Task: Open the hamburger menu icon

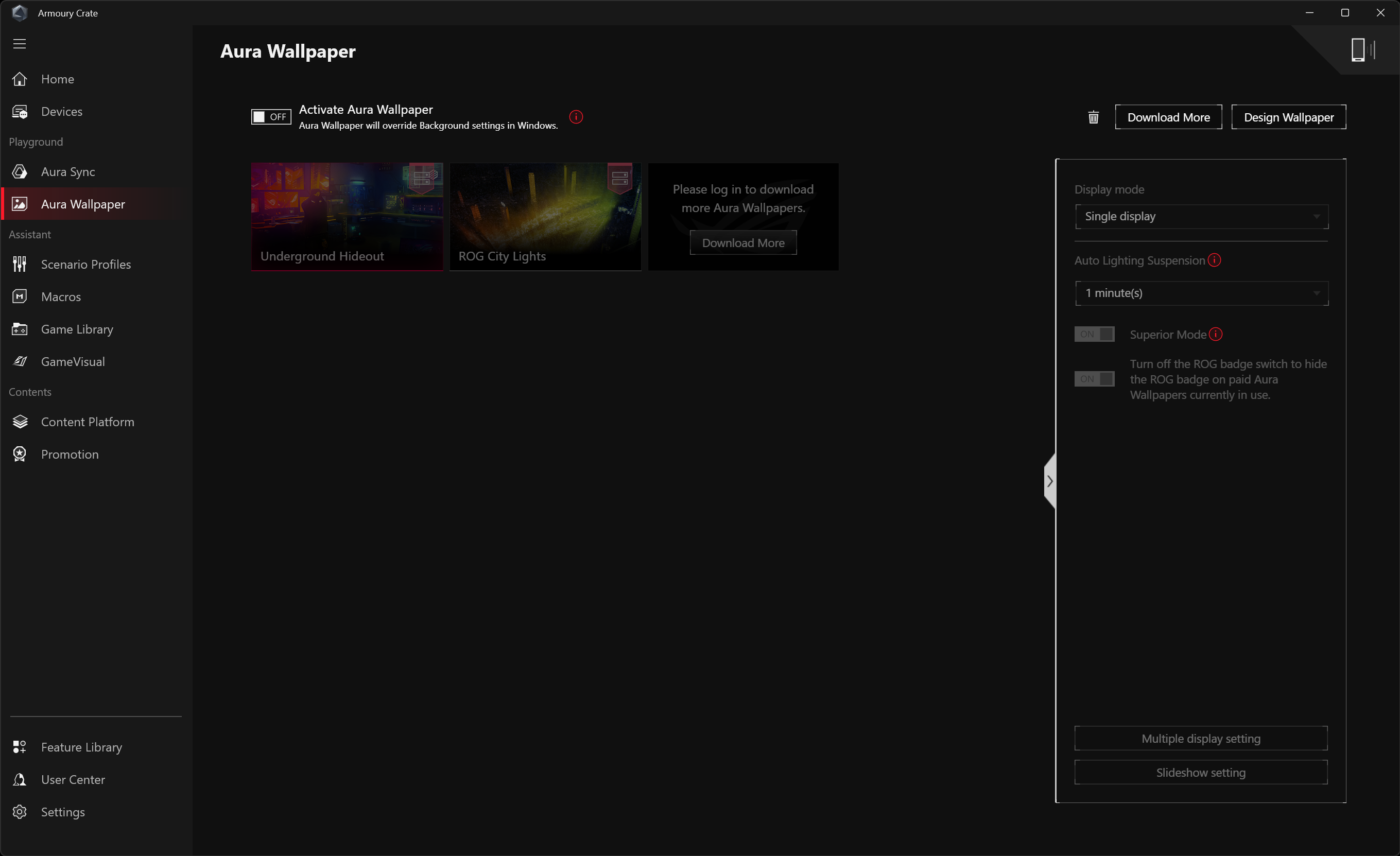Action: (x=20, y=44)
